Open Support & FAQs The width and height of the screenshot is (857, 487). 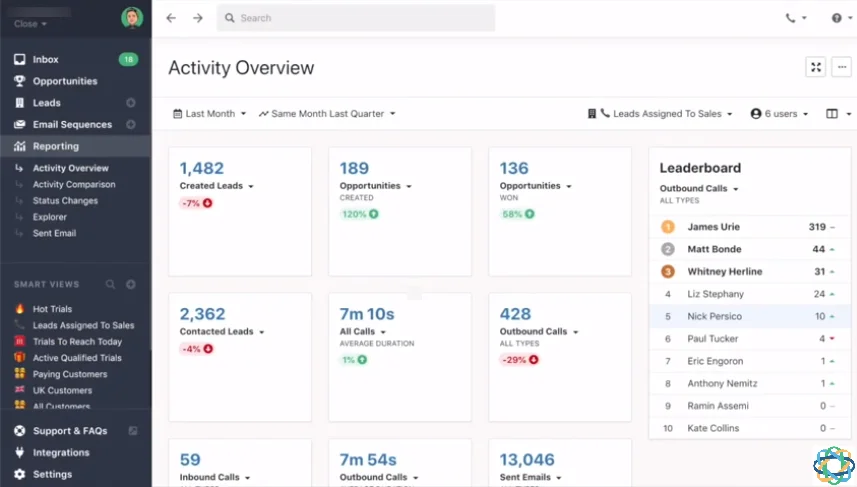coord(70,431)
